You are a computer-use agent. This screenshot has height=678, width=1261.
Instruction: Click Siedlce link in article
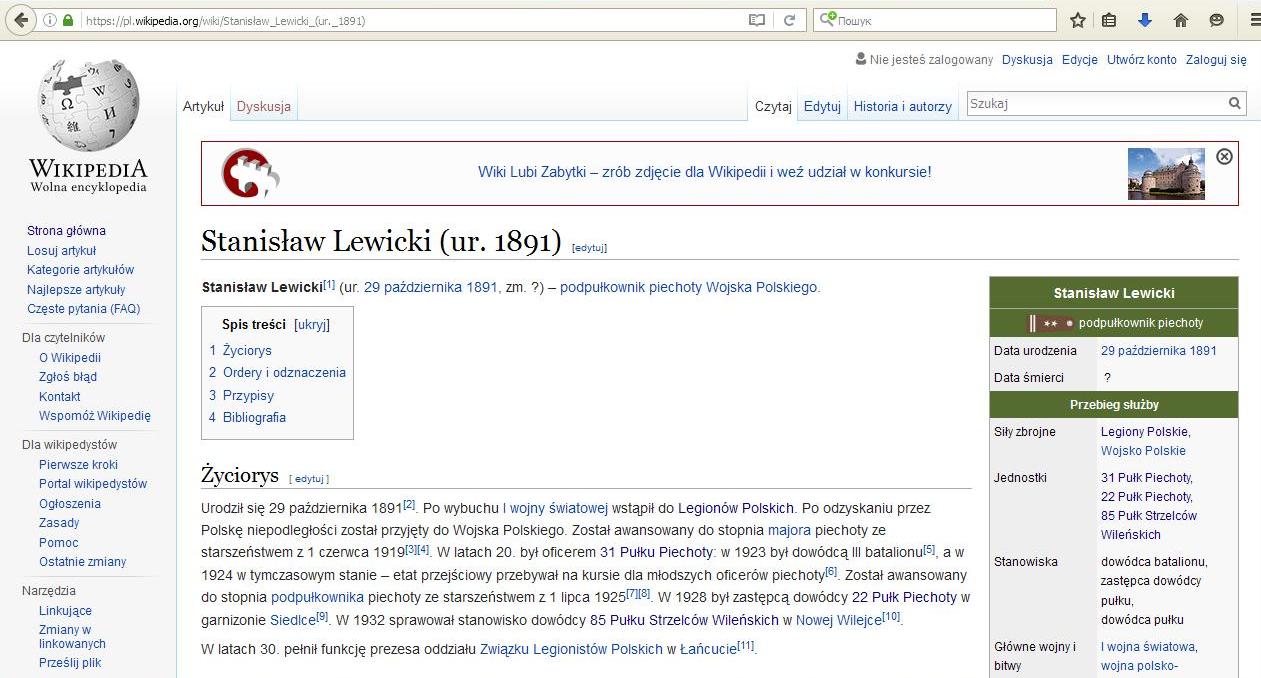tap(292, 620)
